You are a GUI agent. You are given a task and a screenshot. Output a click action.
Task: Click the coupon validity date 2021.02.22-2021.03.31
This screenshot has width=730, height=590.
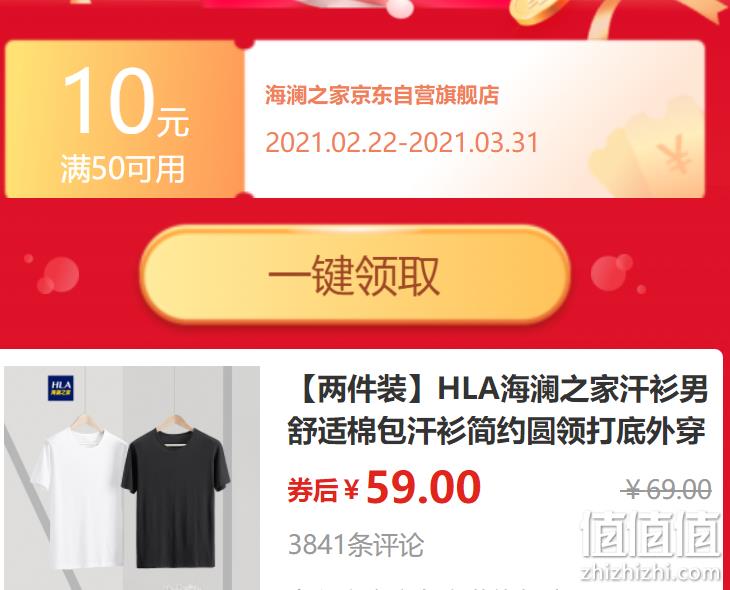coord(401,142)
